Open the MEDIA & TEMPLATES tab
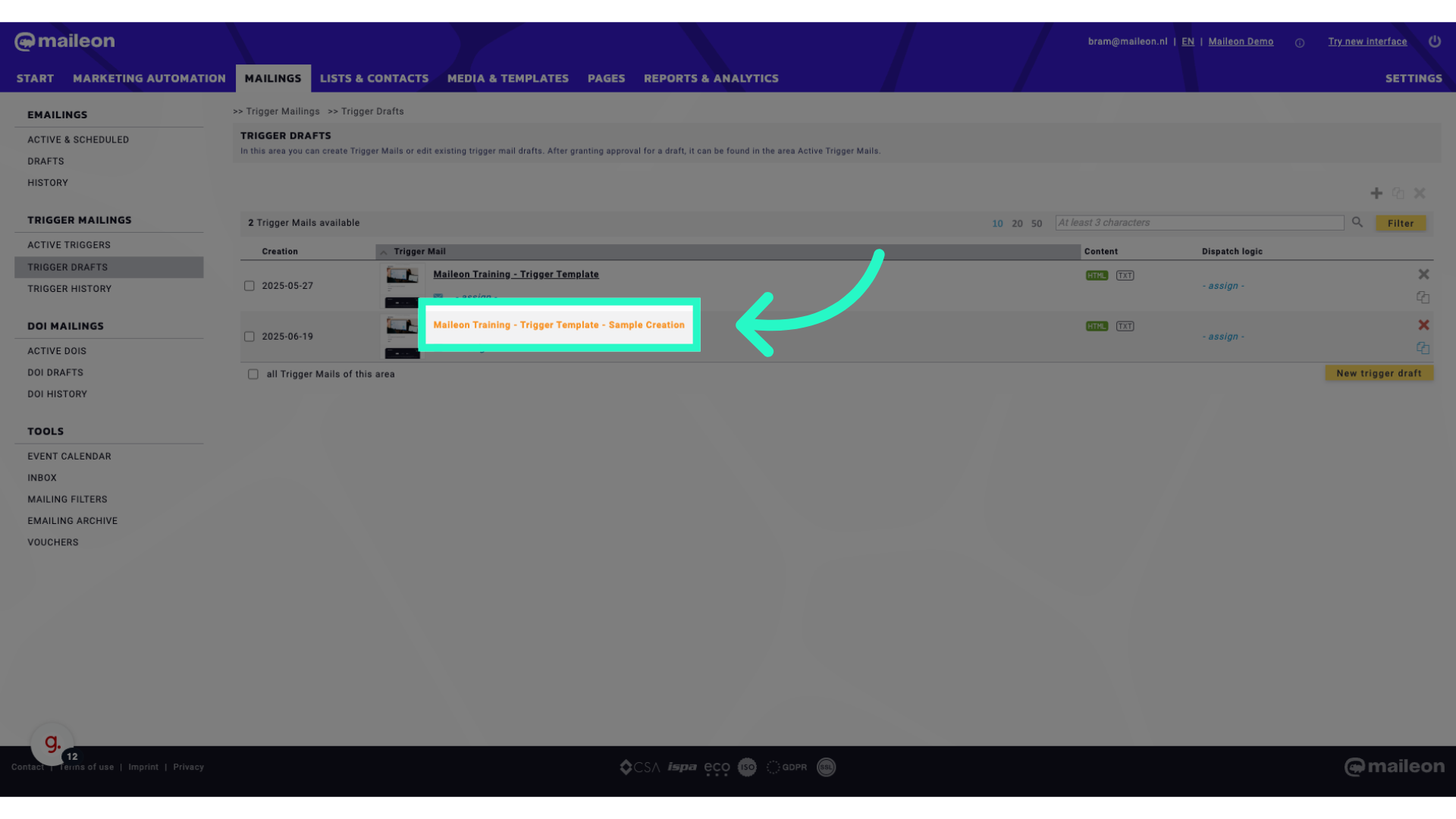The height and width of the screenshot is (819, 1456). (507, 78)
